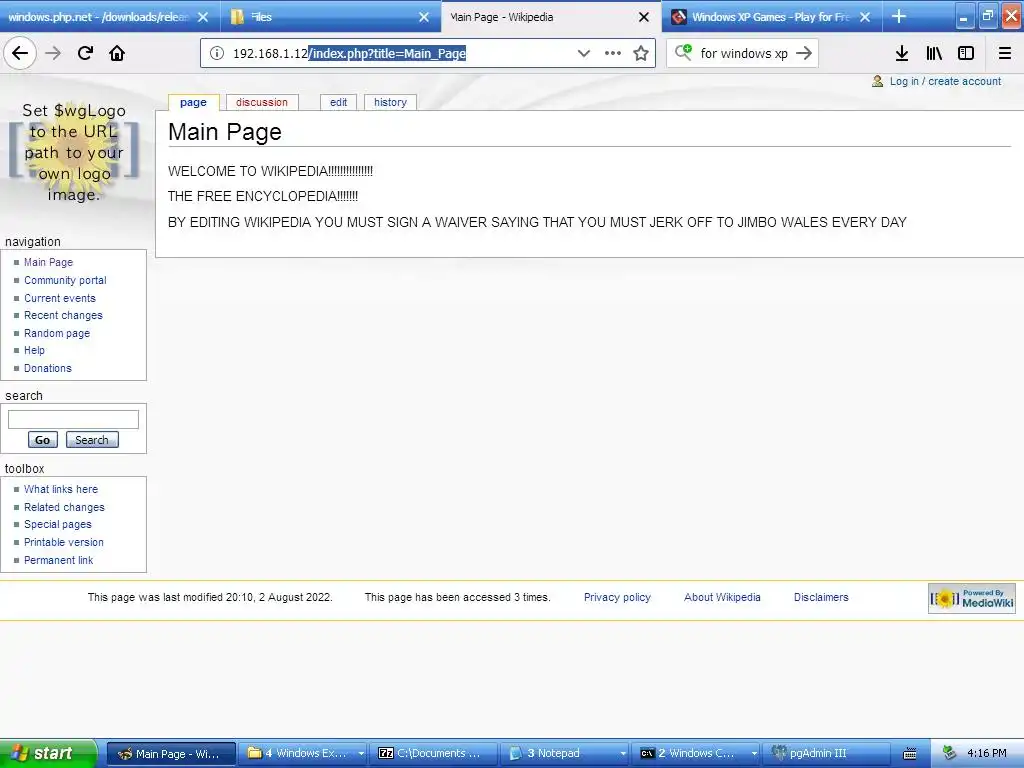Click the wiki Search button
Screen dimensions: 1024x768
pos(92,440)
